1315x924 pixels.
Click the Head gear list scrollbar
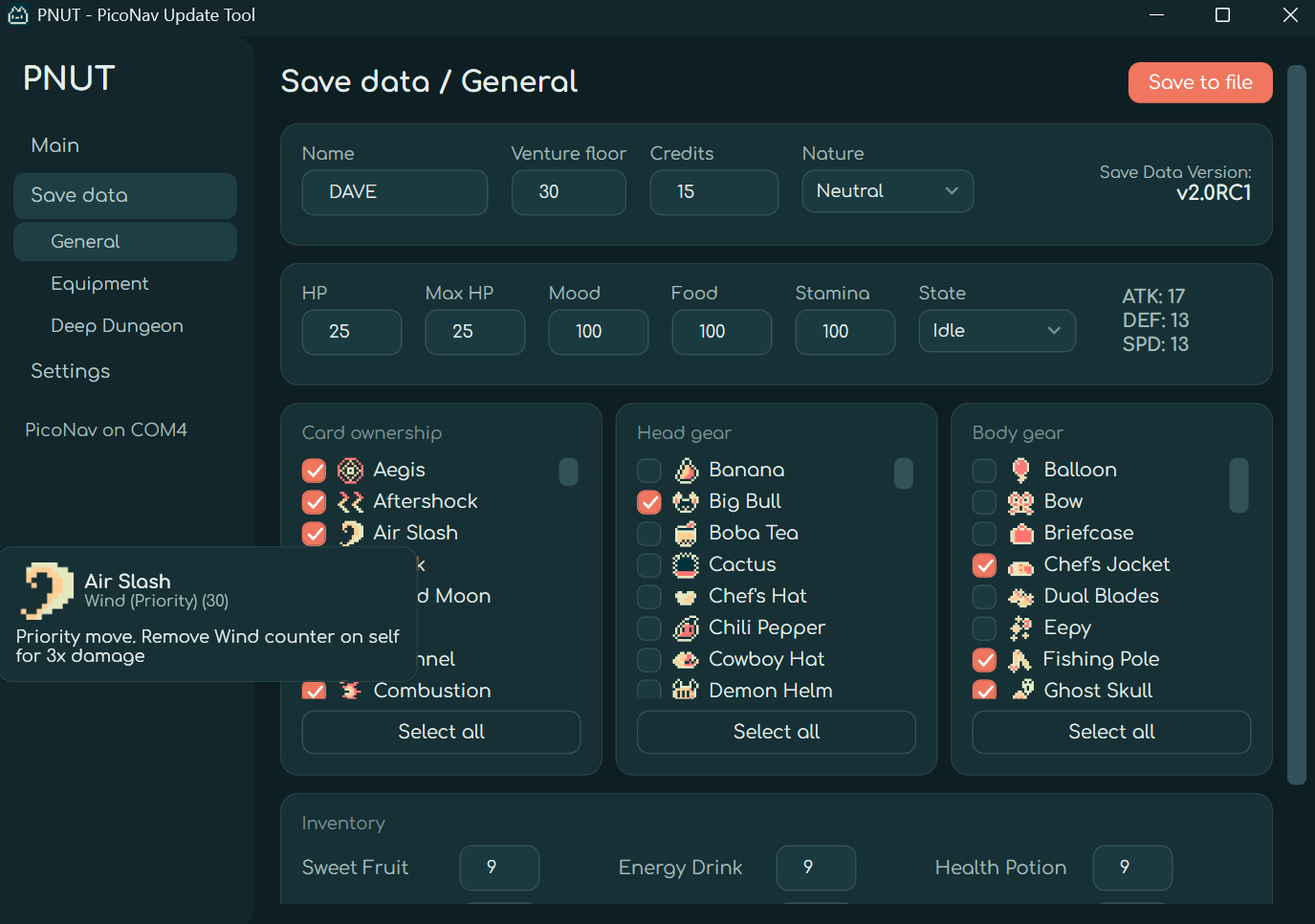904,473
